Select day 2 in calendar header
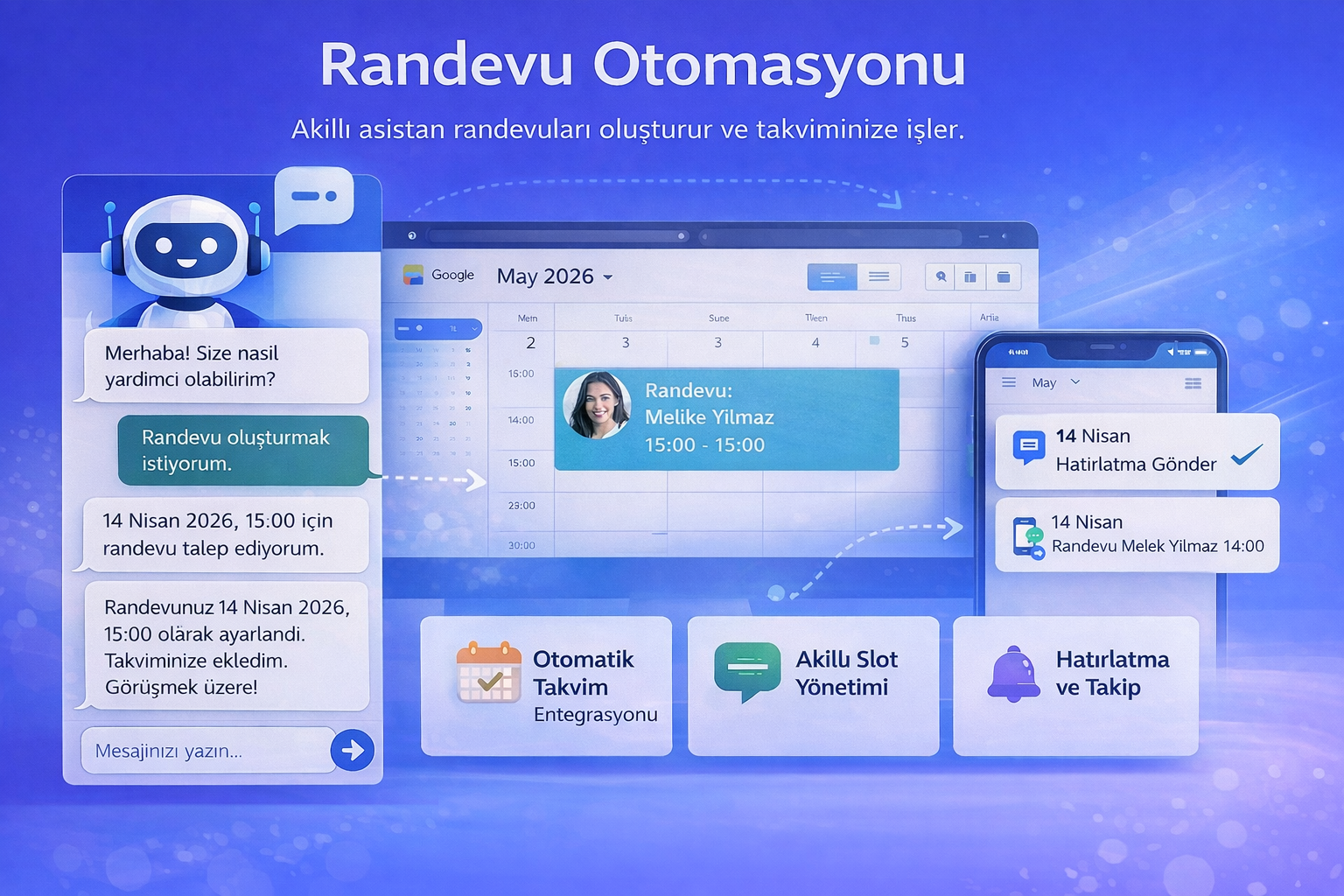1344x896 pixels. click(x=530, y=343)
